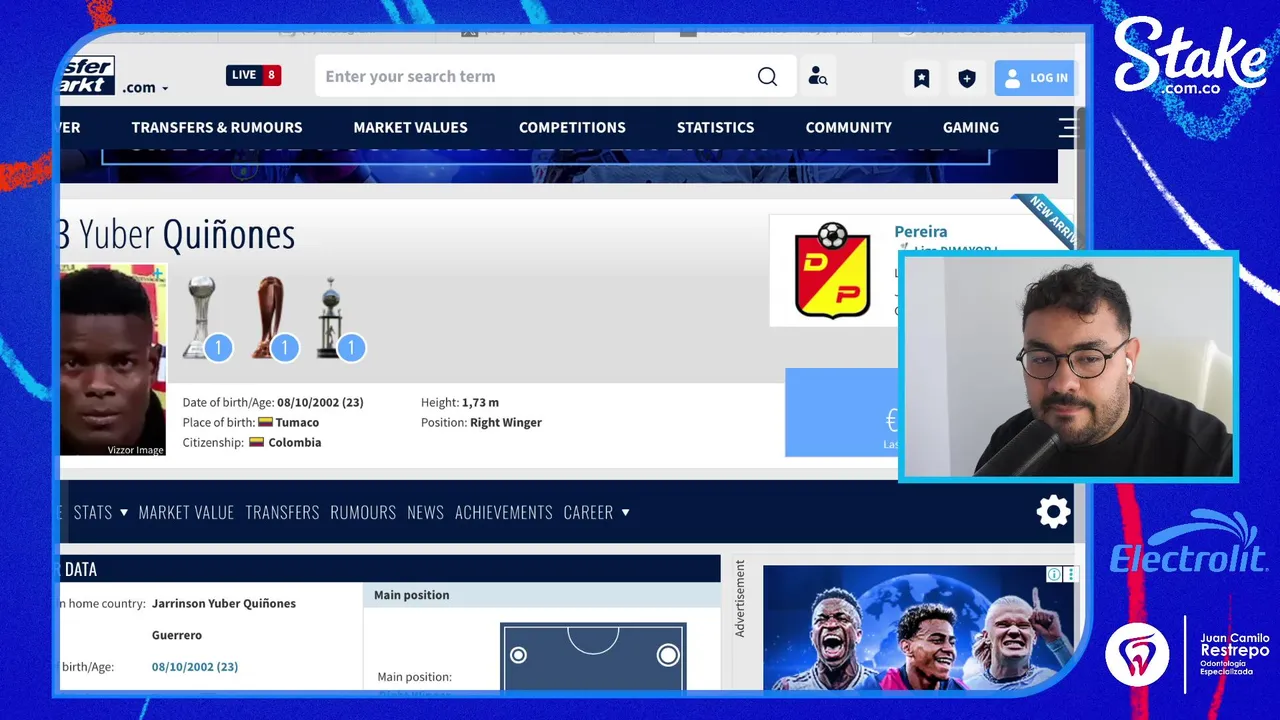Image resolution: width=1280 pixels, height=720 pixels.
Task: Open TRANSFERS & RUMOURS menu
Action: [217, 127]
